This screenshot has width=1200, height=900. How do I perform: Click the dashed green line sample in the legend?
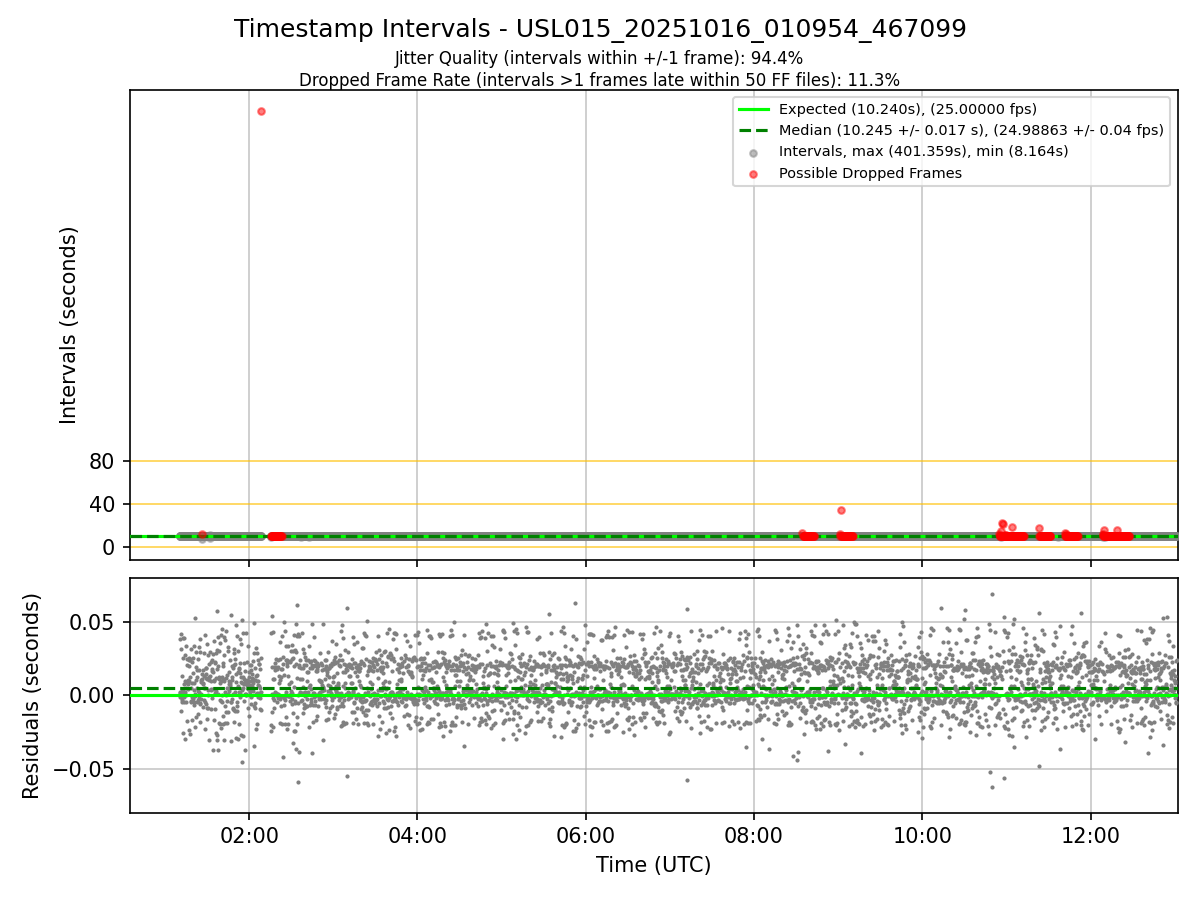click(754, 131)
